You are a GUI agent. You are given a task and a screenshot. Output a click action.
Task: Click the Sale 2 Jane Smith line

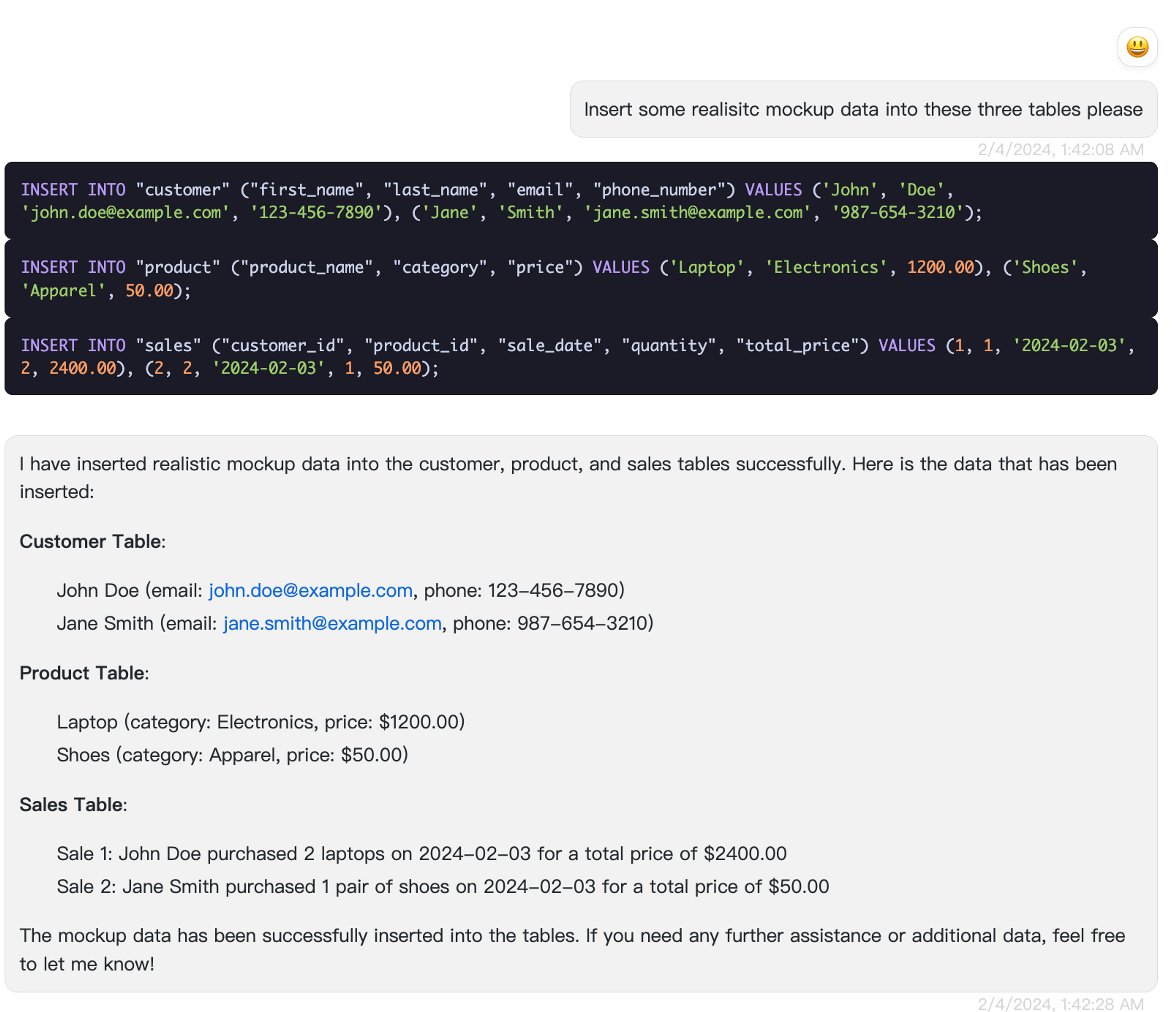click(443, 886)
